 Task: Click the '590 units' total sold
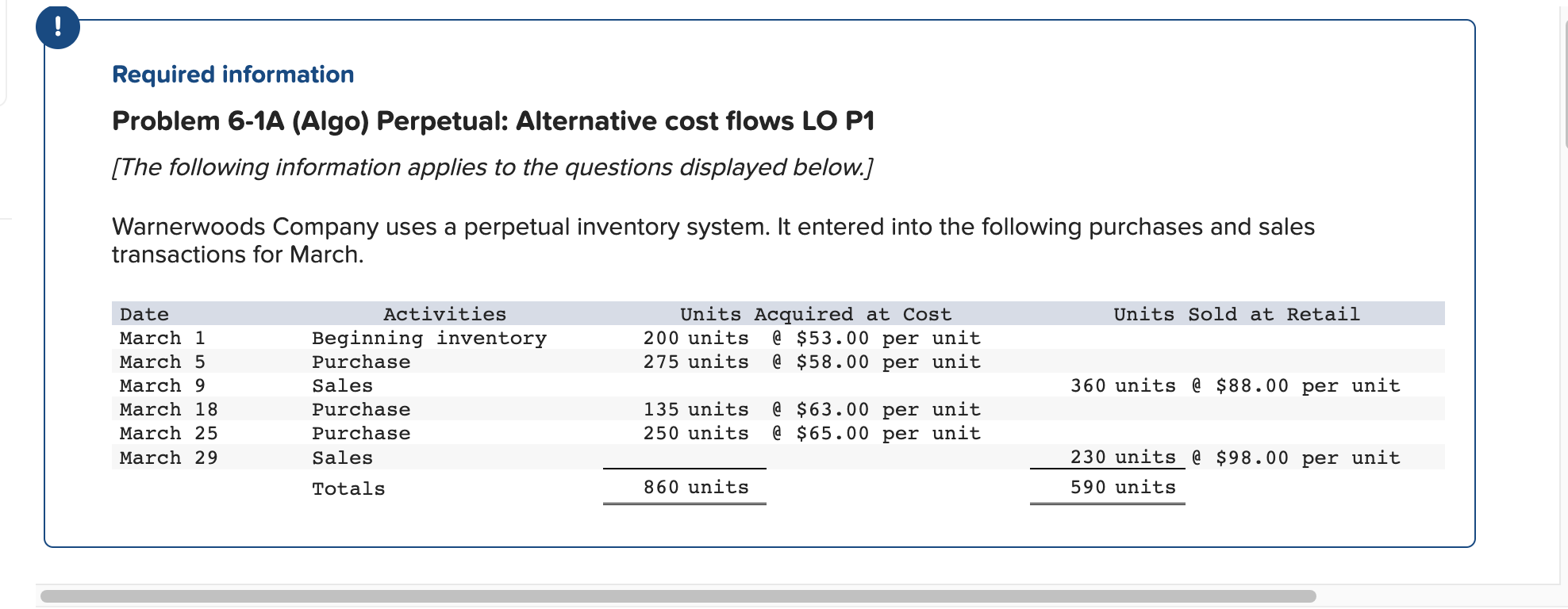[x=1123, y=487]
